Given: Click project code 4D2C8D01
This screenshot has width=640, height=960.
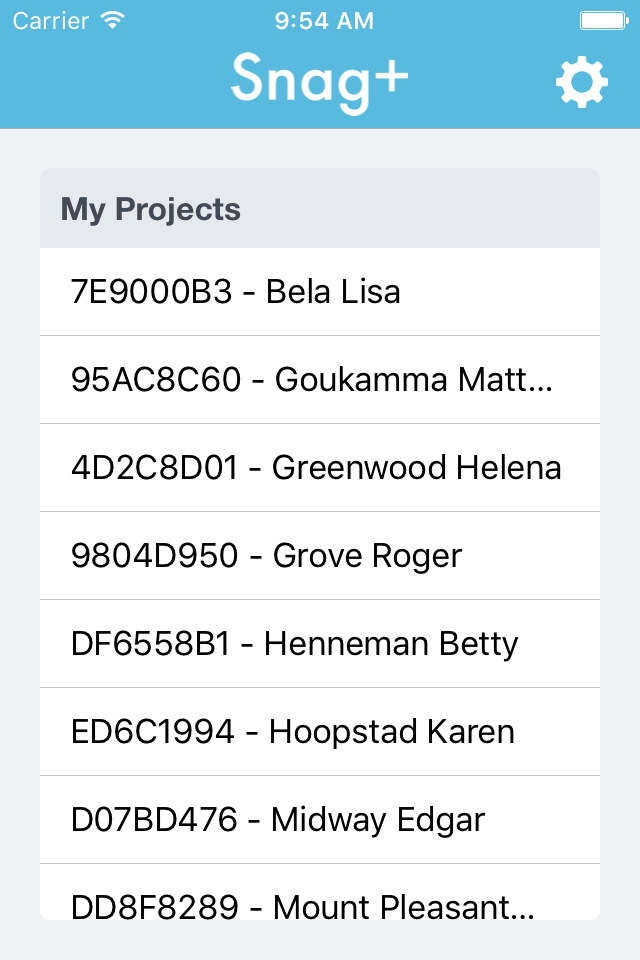Looking at the screenshot, I should pos(155,468).
